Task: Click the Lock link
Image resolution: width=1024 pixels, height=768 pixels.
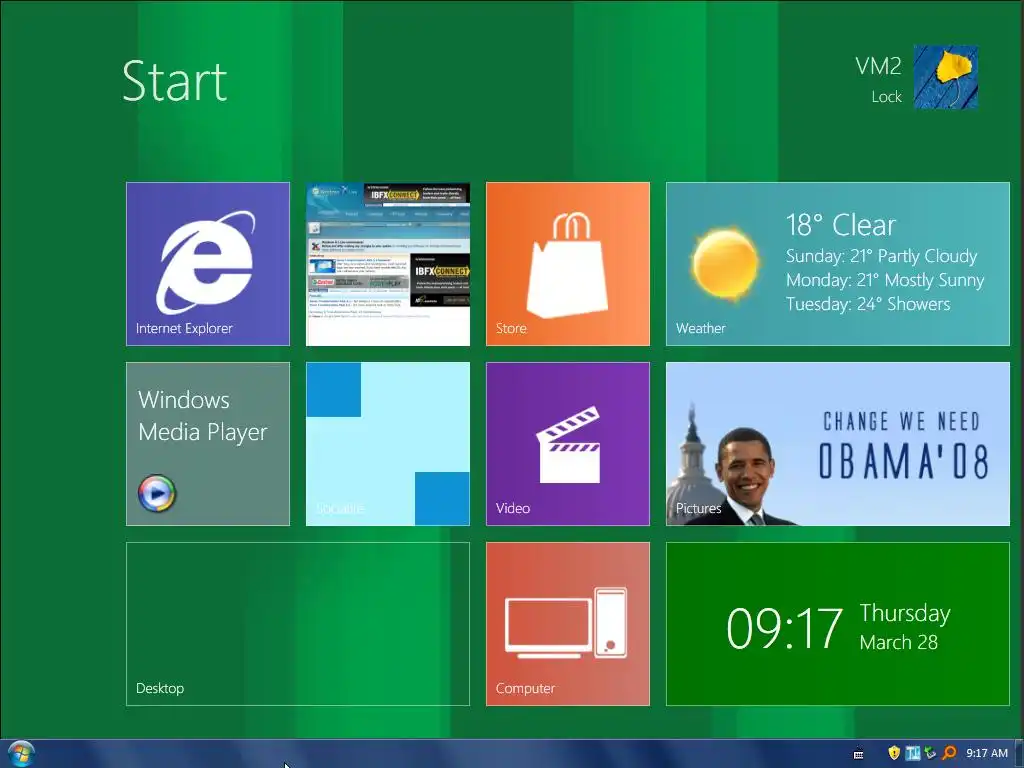Action: coord(886,97)
